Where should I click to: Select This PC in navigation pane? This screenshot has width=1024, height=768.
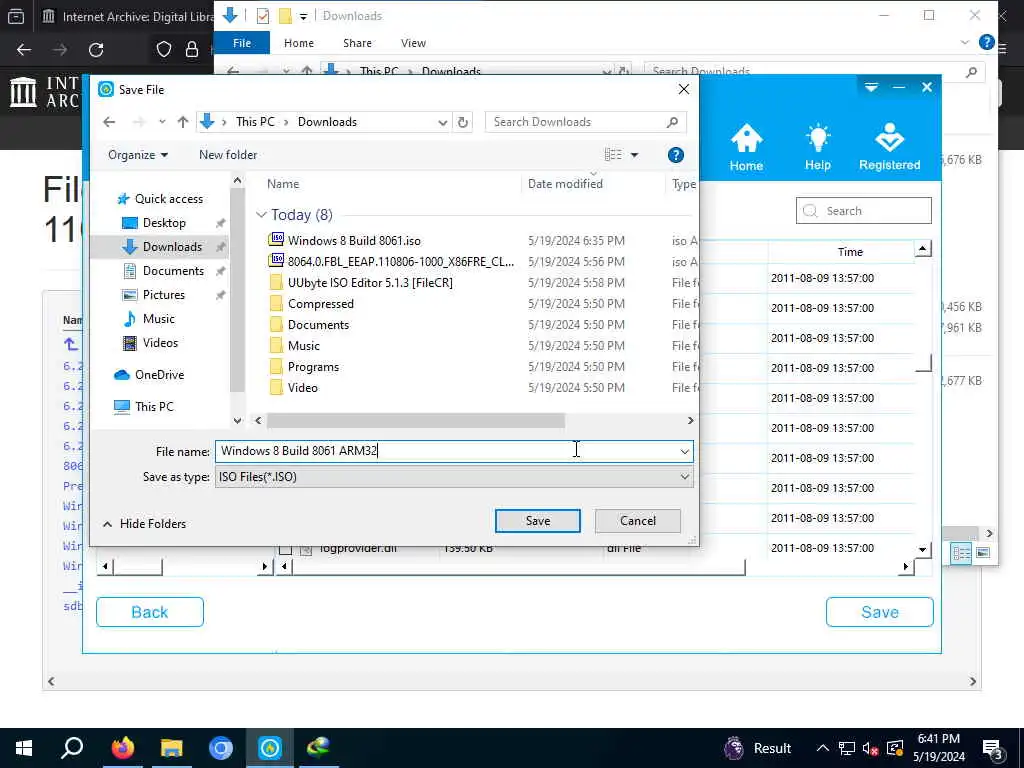(154, 406)
